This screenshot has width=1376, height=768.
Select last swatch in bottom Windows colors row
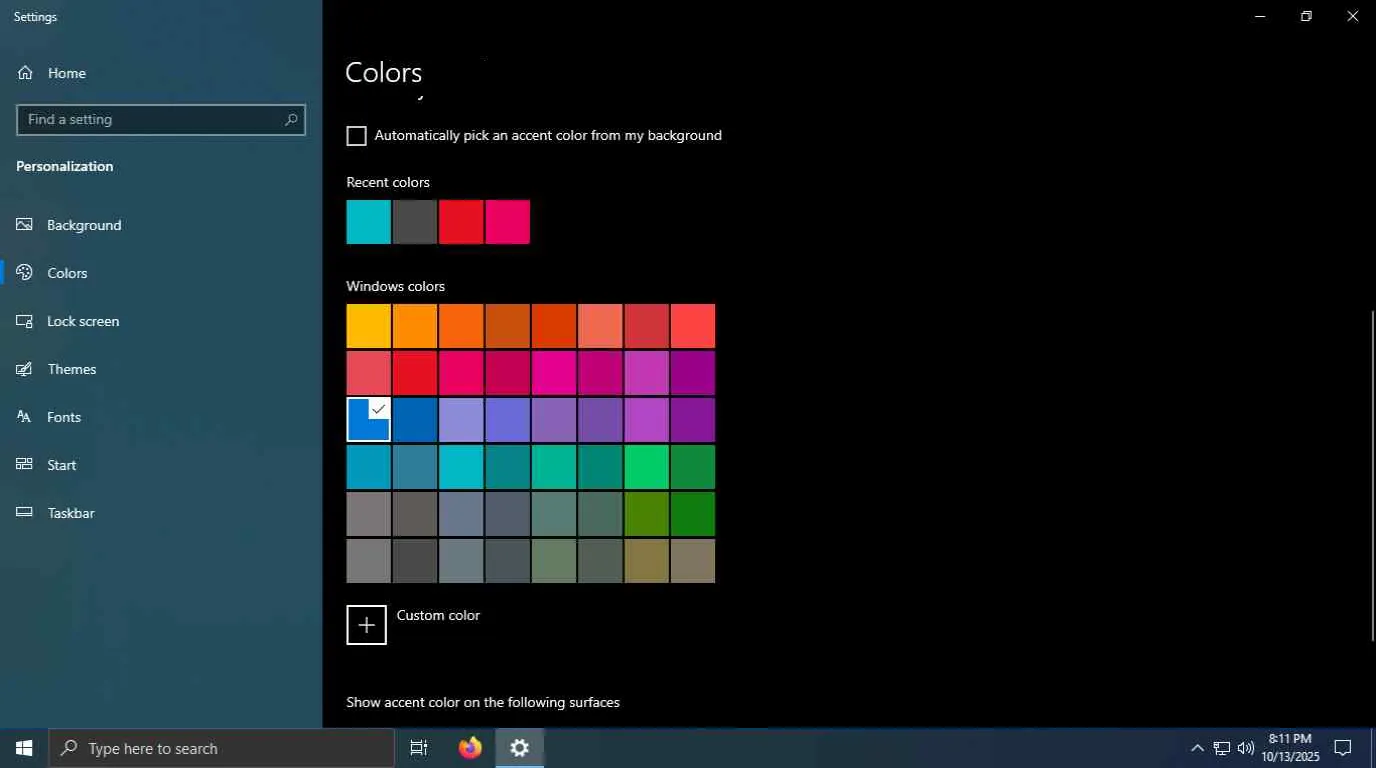[693, 561]
